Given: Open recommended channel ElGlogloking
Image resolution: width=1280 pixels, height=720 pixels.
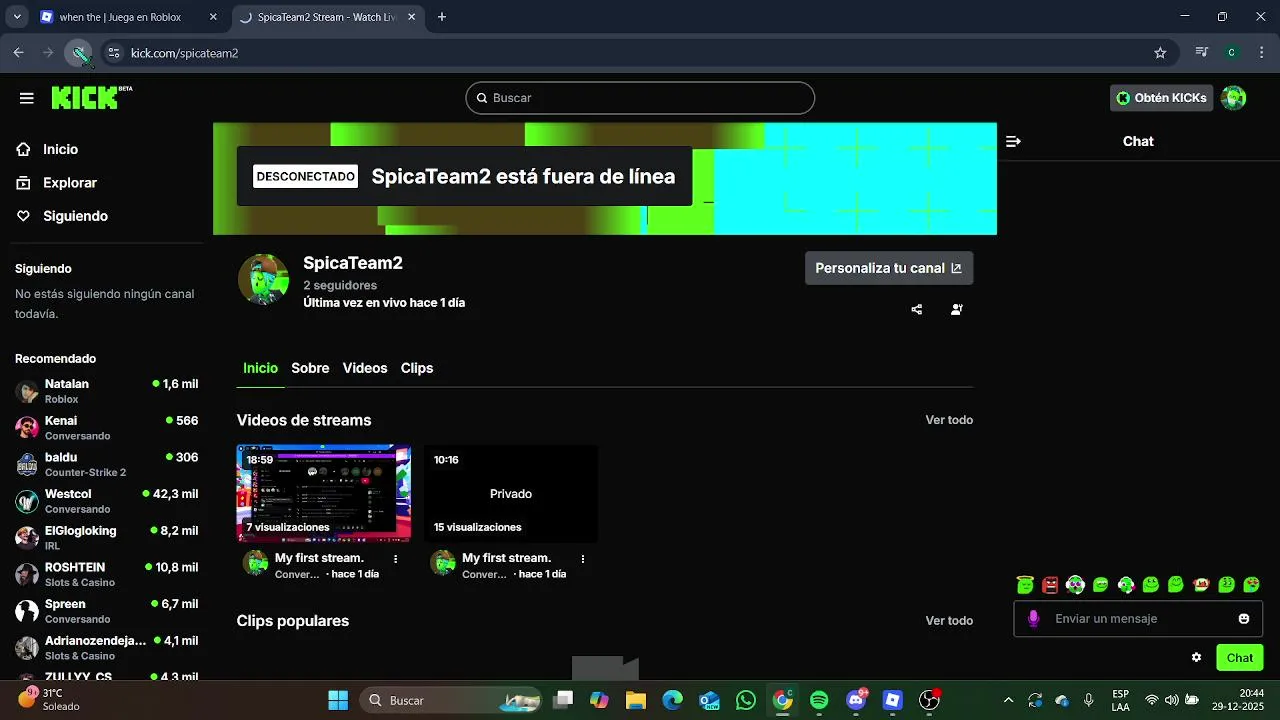Looking at the screenshot, I should tap(106, 538).
